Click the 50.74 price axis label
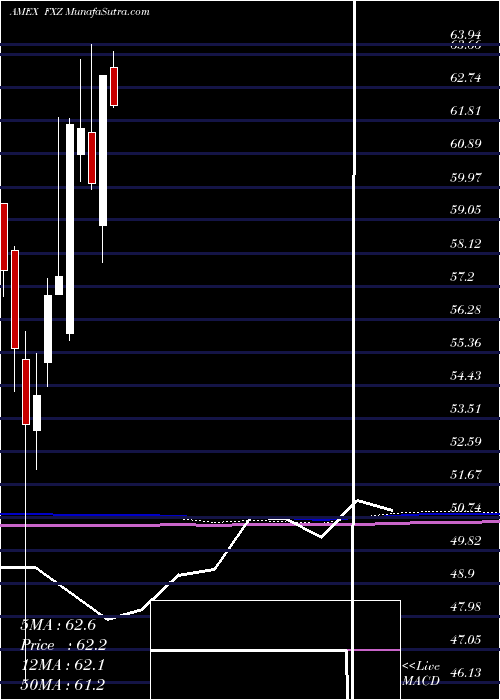500x700 pixels. coord(466,508)
